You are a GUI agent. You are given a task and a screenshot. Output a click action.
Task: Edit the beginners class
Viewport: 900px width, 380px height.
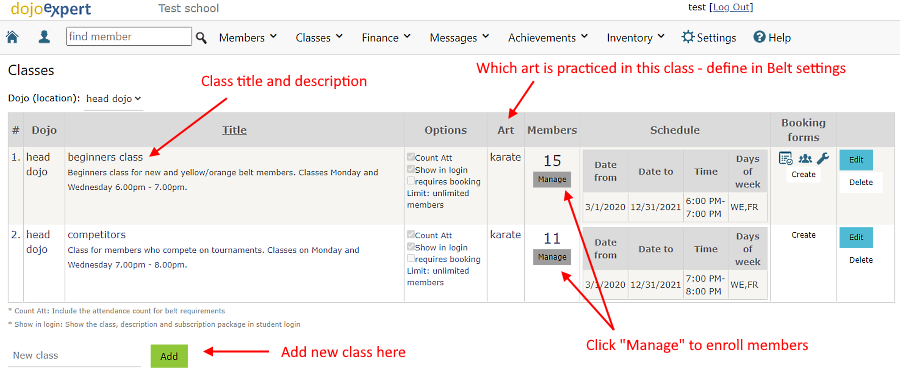(x=856, y=160)
